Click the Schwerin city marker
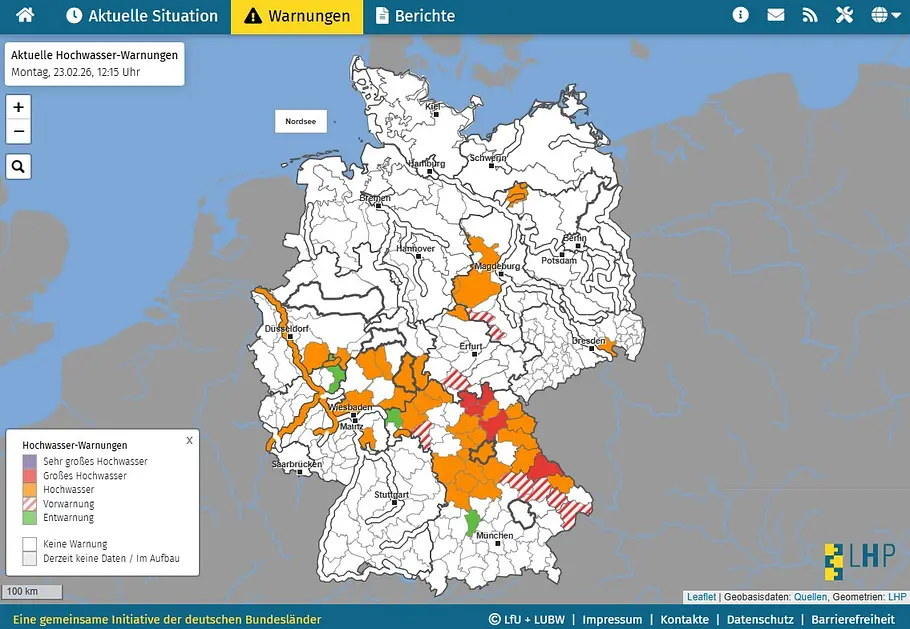 (x=492, y=166)
